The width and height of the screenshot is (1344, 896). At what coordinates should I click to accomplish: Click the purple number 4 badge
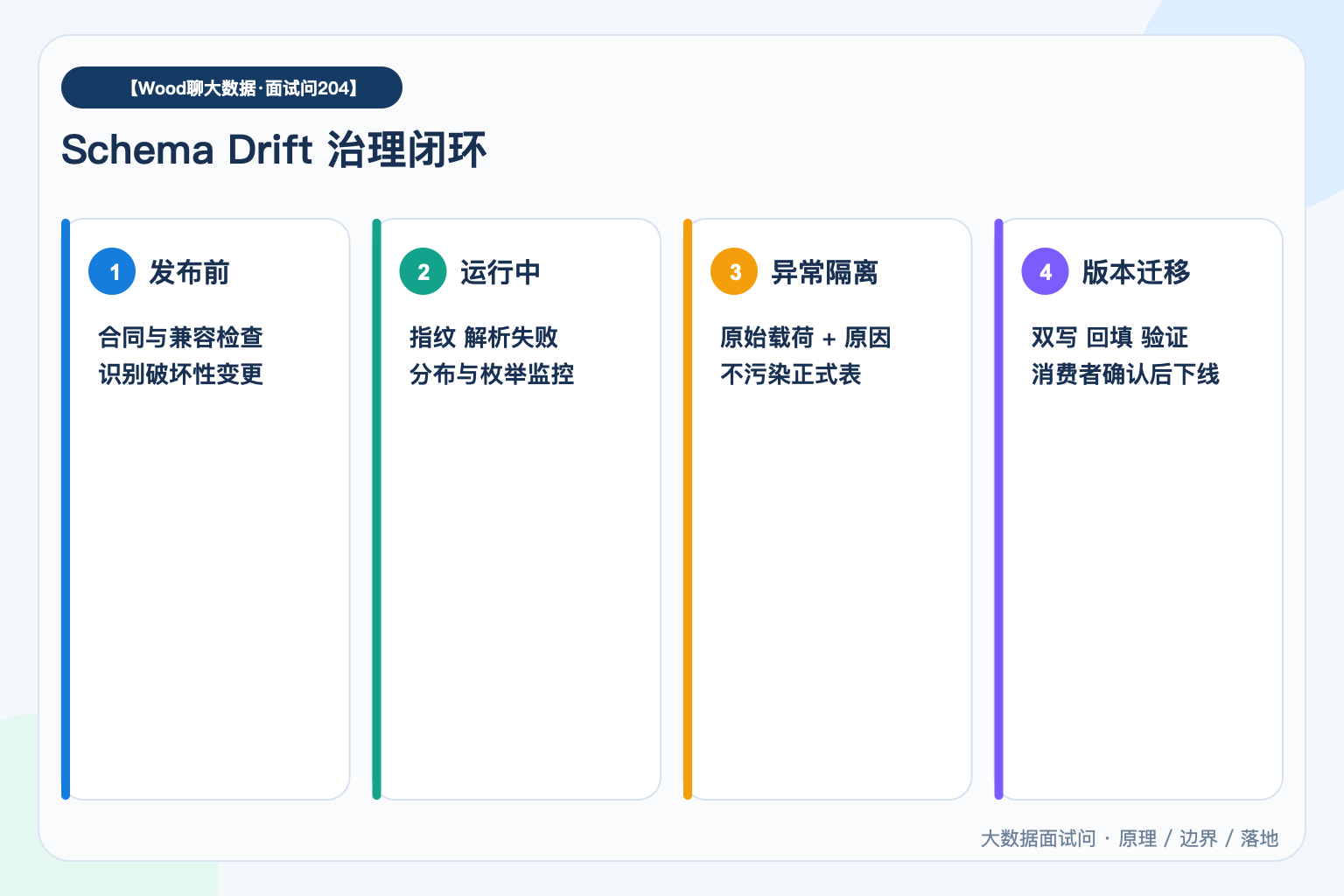(1046, 271)
